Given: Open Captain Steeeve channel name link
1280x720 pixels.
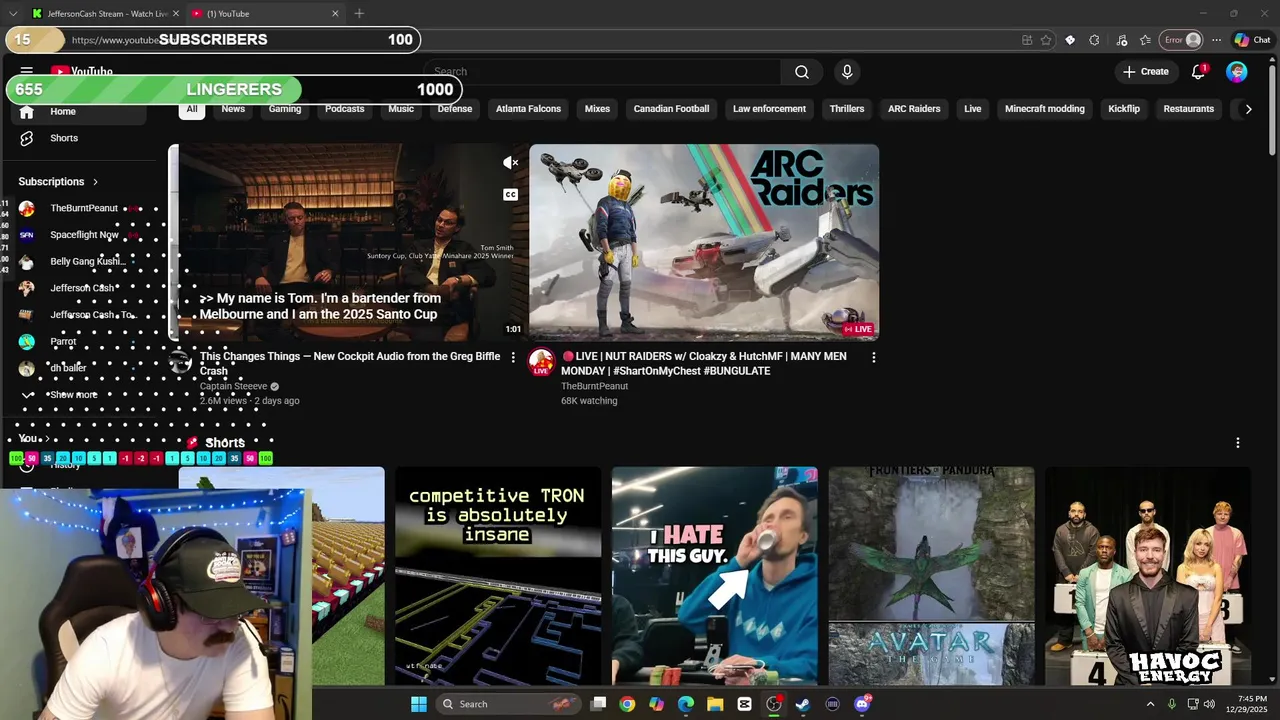Looking at the screenshot, I should click(x=233, y=386).
